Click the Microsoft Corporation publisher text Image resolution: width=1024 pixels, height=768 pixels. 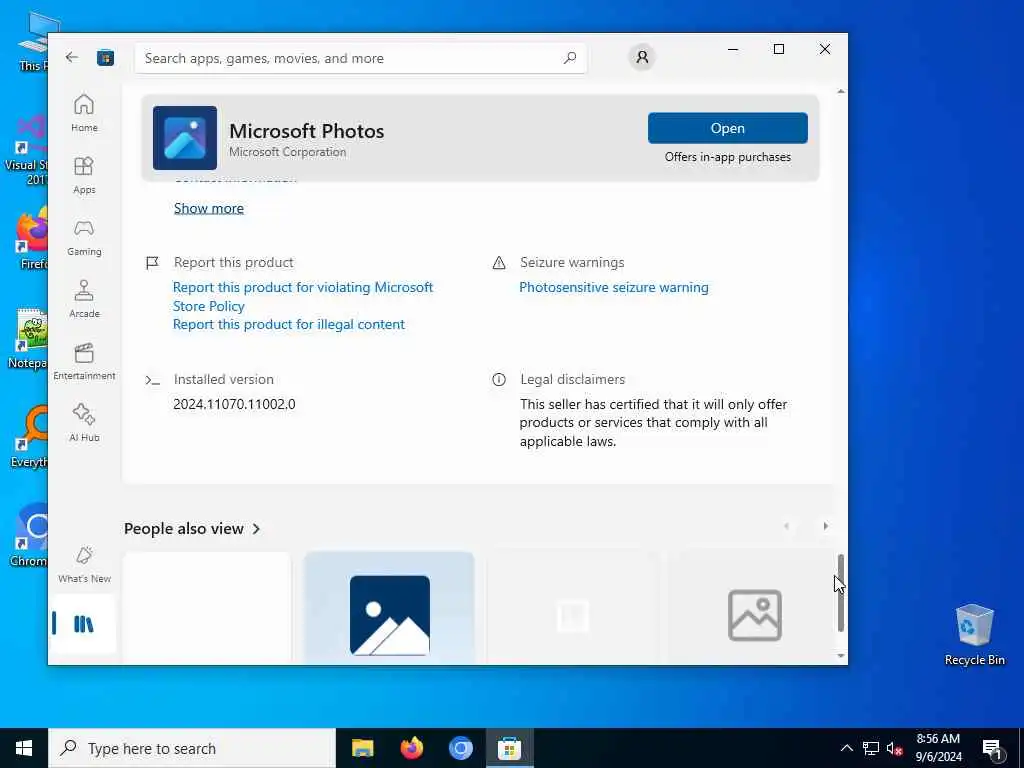[287, 152]
